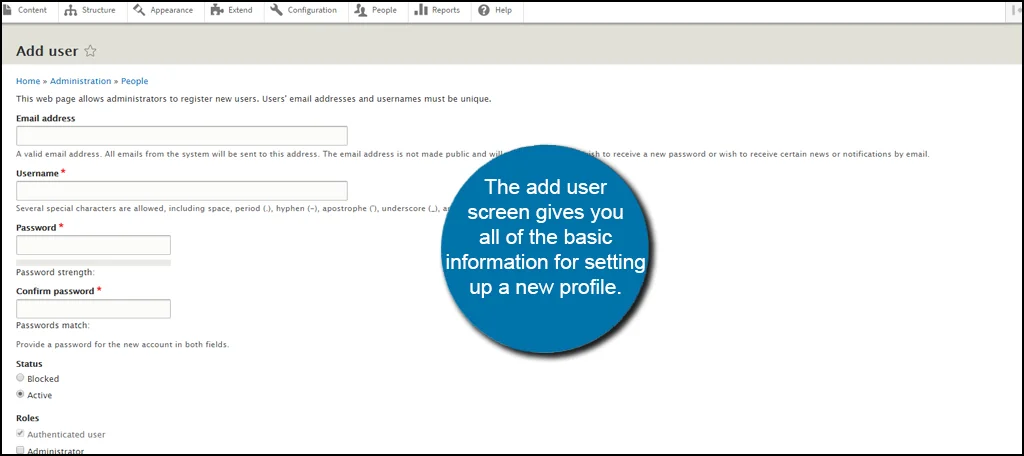Toggle the Authenticated user role checkbox

point(20,434)
